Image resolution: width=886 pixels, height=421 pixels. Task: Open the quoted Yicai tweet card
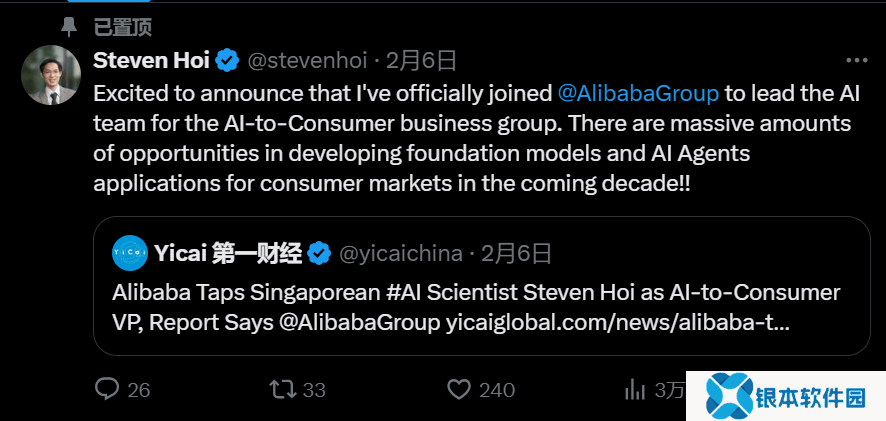(481, 308)
